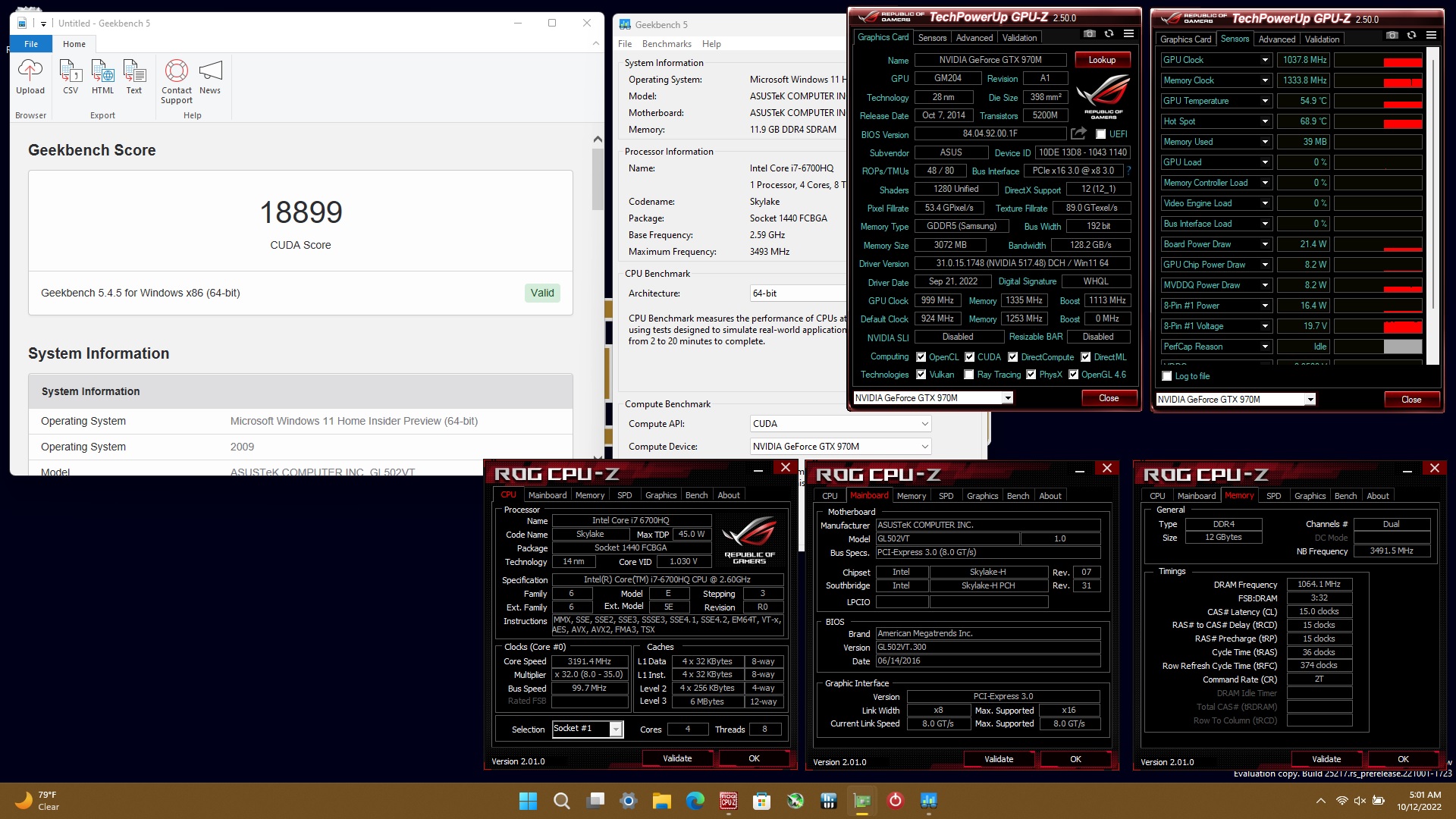
Task: Click the Bus Interface question mark icon
Action: (1128, 171)
